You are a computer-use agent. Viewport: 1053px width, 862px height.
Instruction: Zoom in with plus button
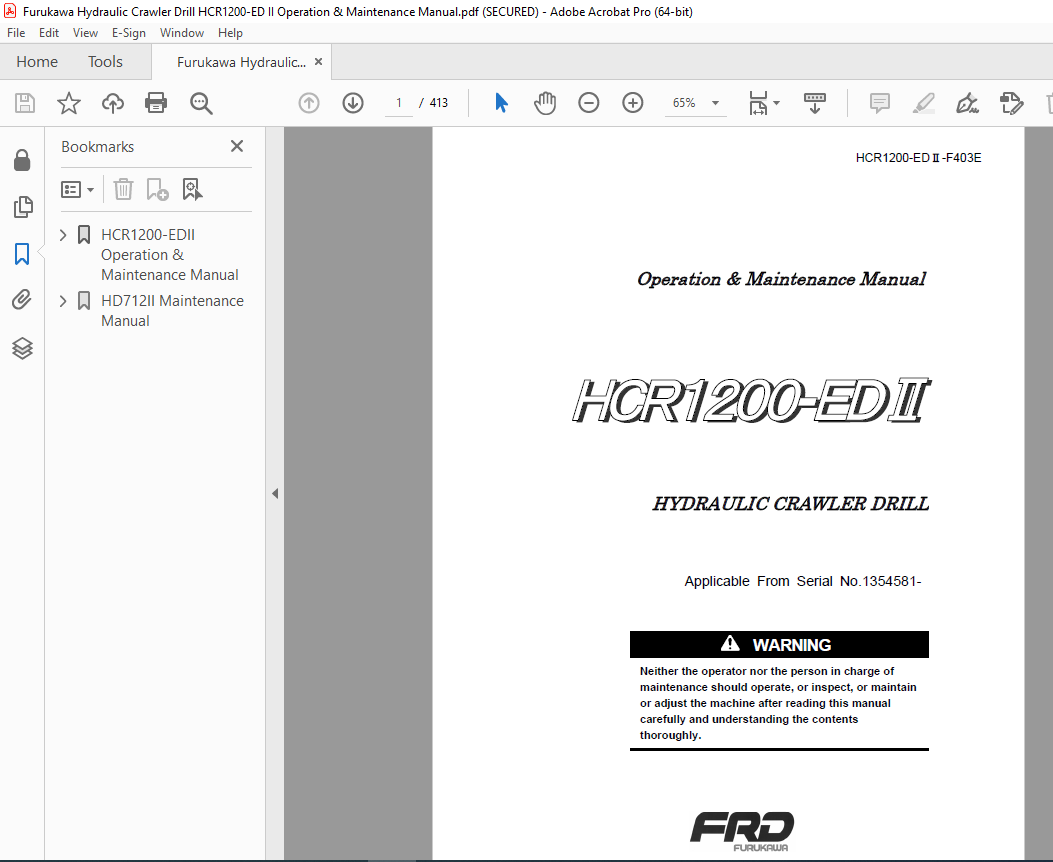pos(633,103)
